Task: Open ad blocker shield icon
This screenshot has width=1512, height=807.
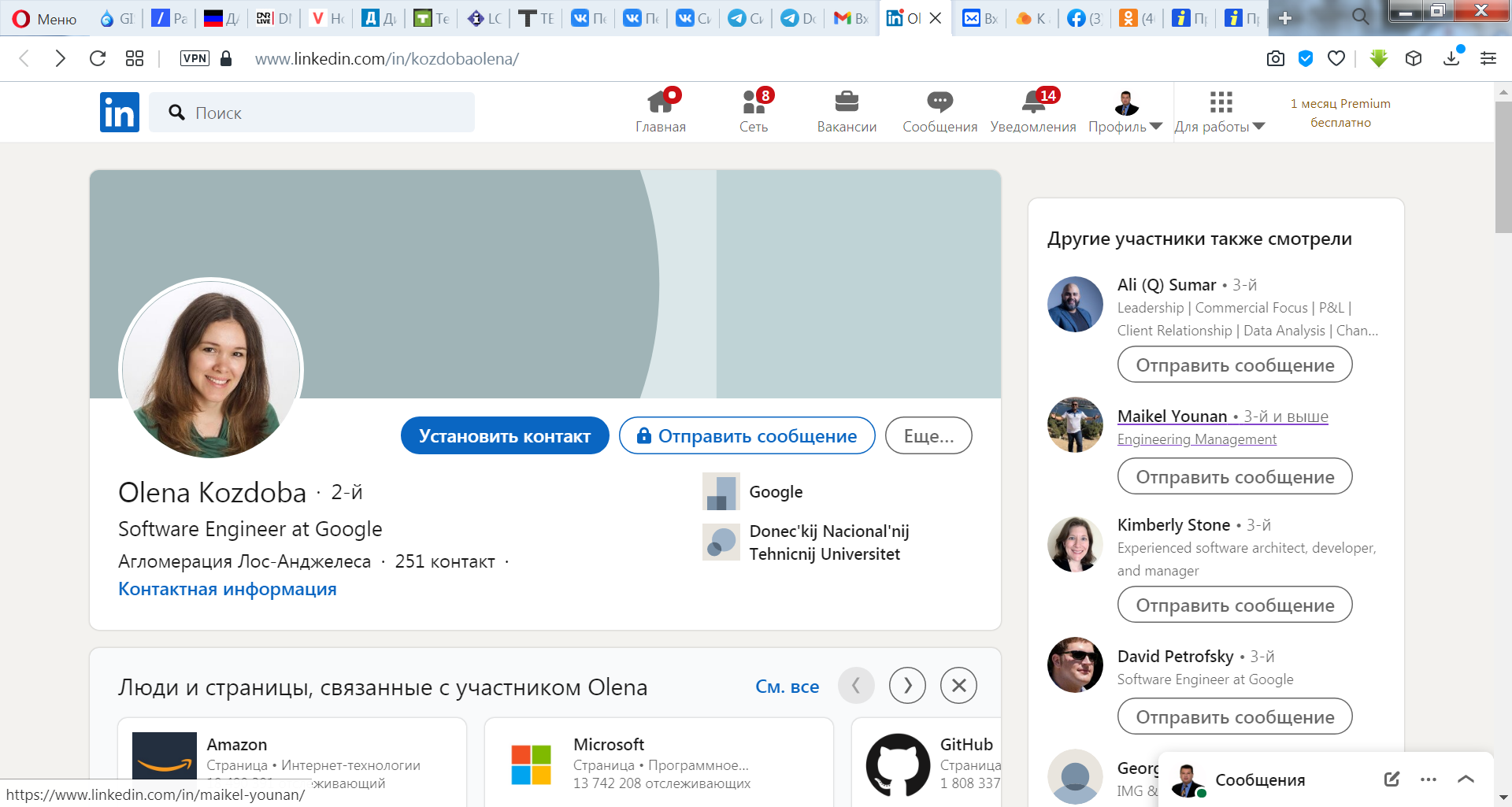Action: 1306,58
